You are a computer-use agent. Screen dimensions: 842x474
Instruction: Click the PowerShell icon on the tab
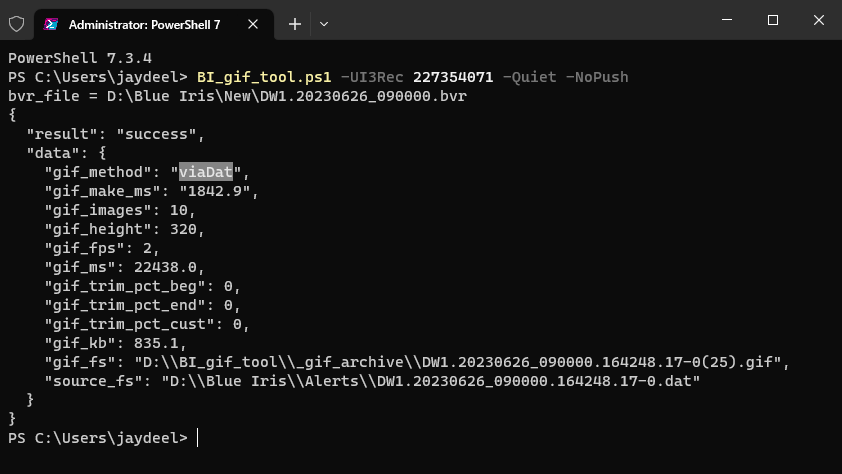click(51, 24)
